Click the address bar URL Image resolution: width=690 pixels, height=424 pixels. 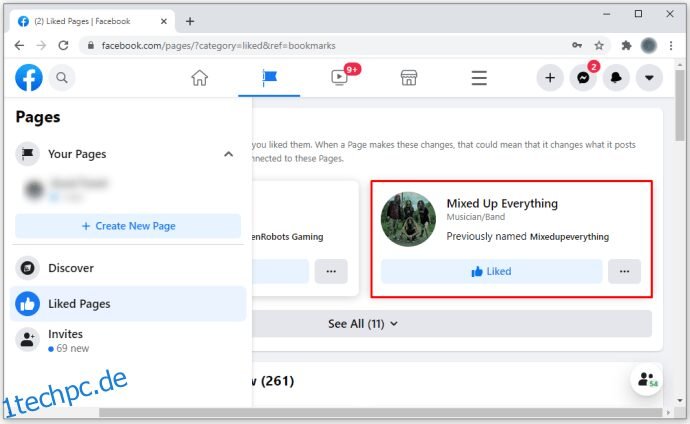click(218, 45)
